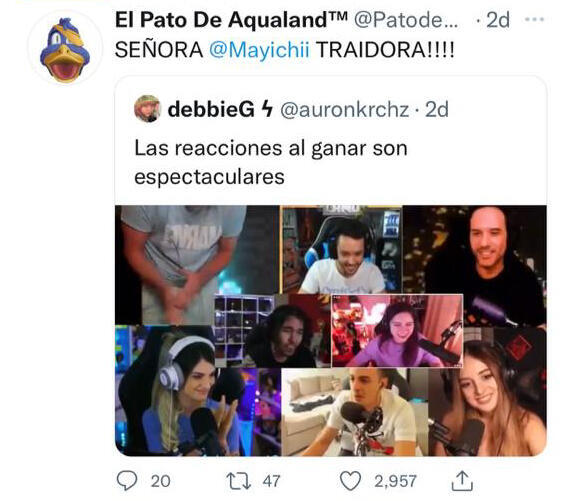
Task: Click the @Mayichii mention link
Action: [x=259, y=49]
